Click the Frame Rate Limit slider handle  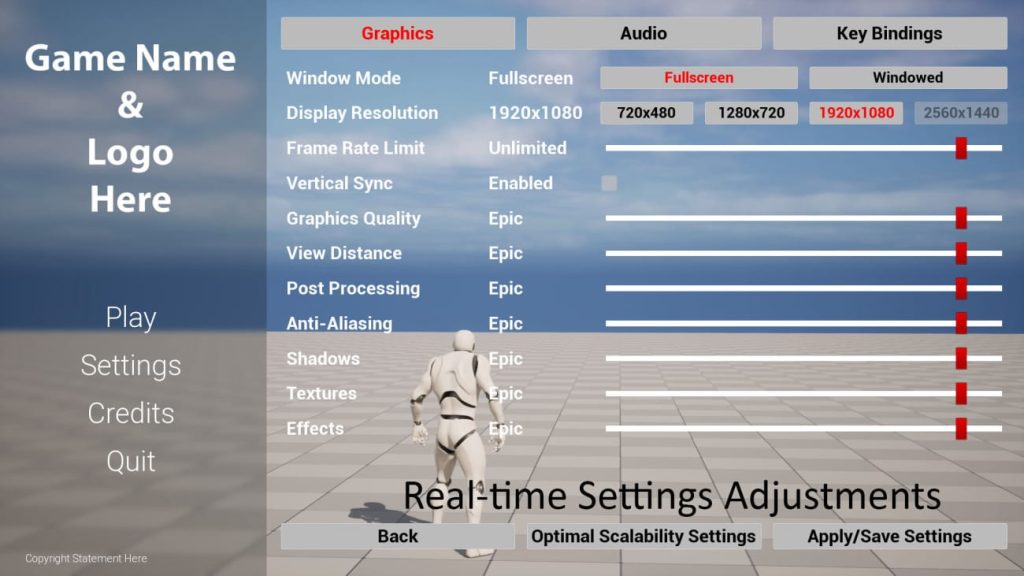pyautogui.click(x=961, y=148)
